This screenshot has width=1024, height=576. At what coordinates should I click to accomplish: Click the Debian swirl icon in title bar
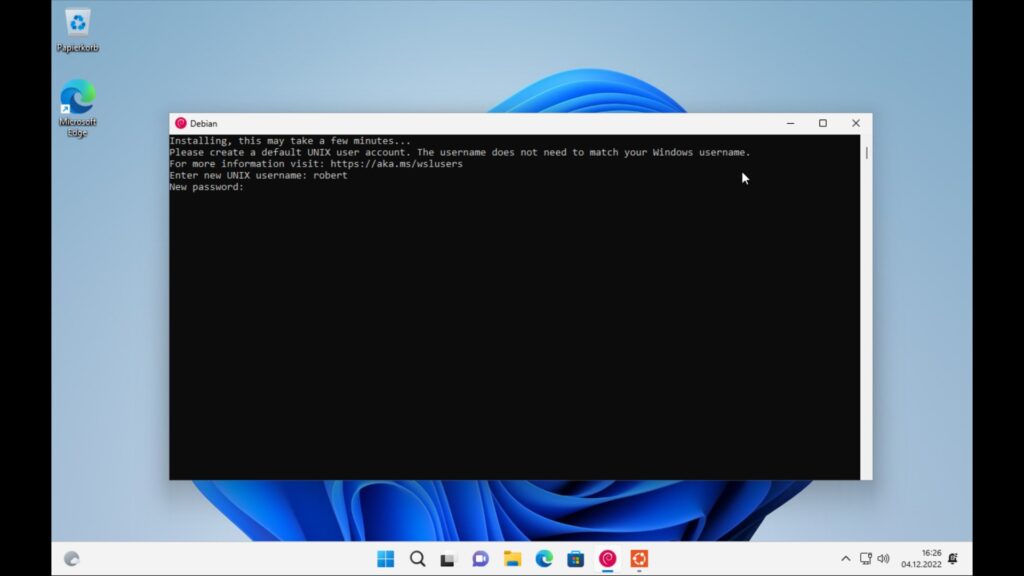tap(181, 123)
